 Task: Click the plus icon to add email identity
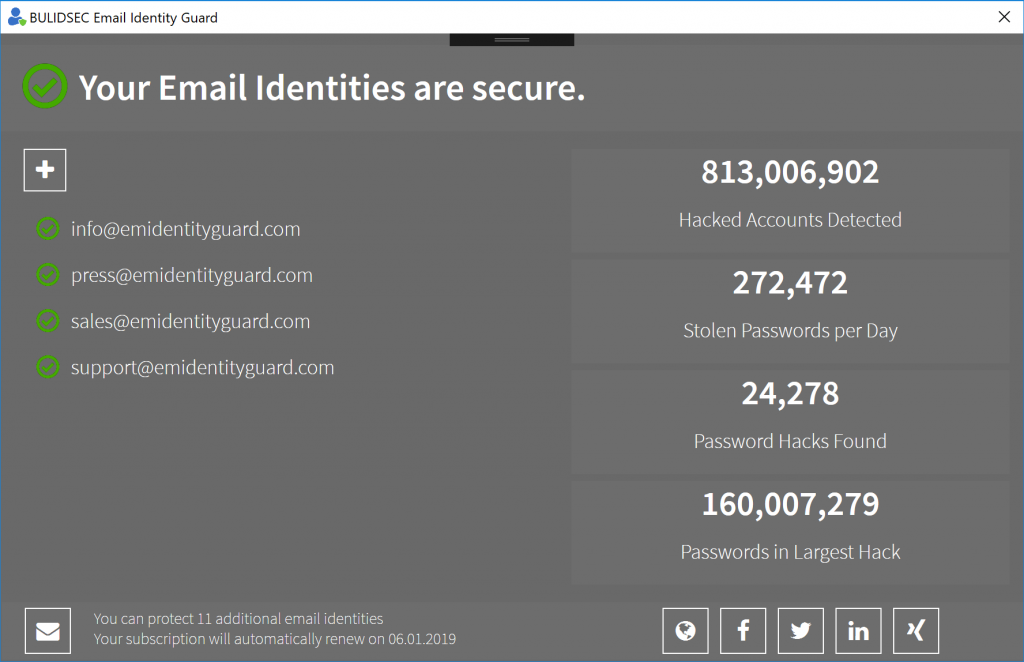(x=44, y=170)
